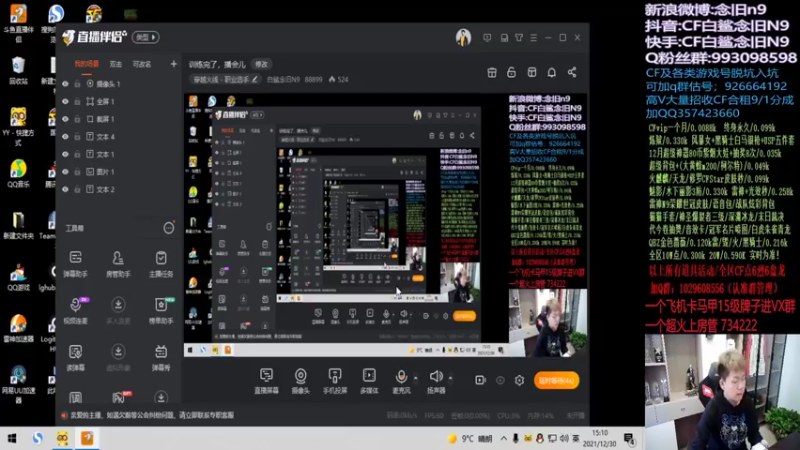Viewport: 800px width, 450px height.
Task: Download the 虚拟形象 tool
Action: pos(118,357)
